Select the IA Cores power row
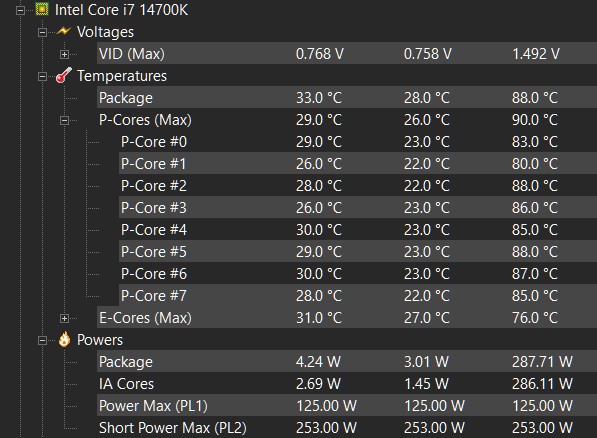 click(347, 384)
